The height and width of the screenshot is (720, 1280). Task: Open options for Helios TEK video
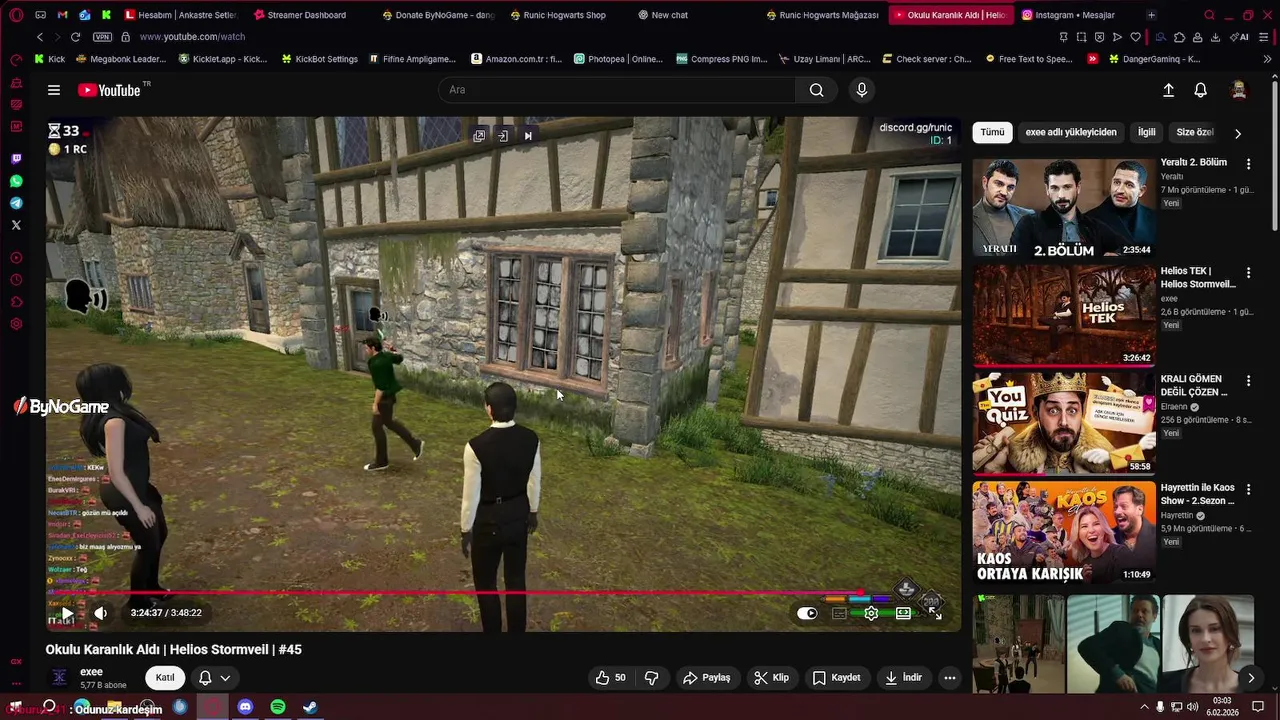pyautogui.click(x=1248, y=272)
